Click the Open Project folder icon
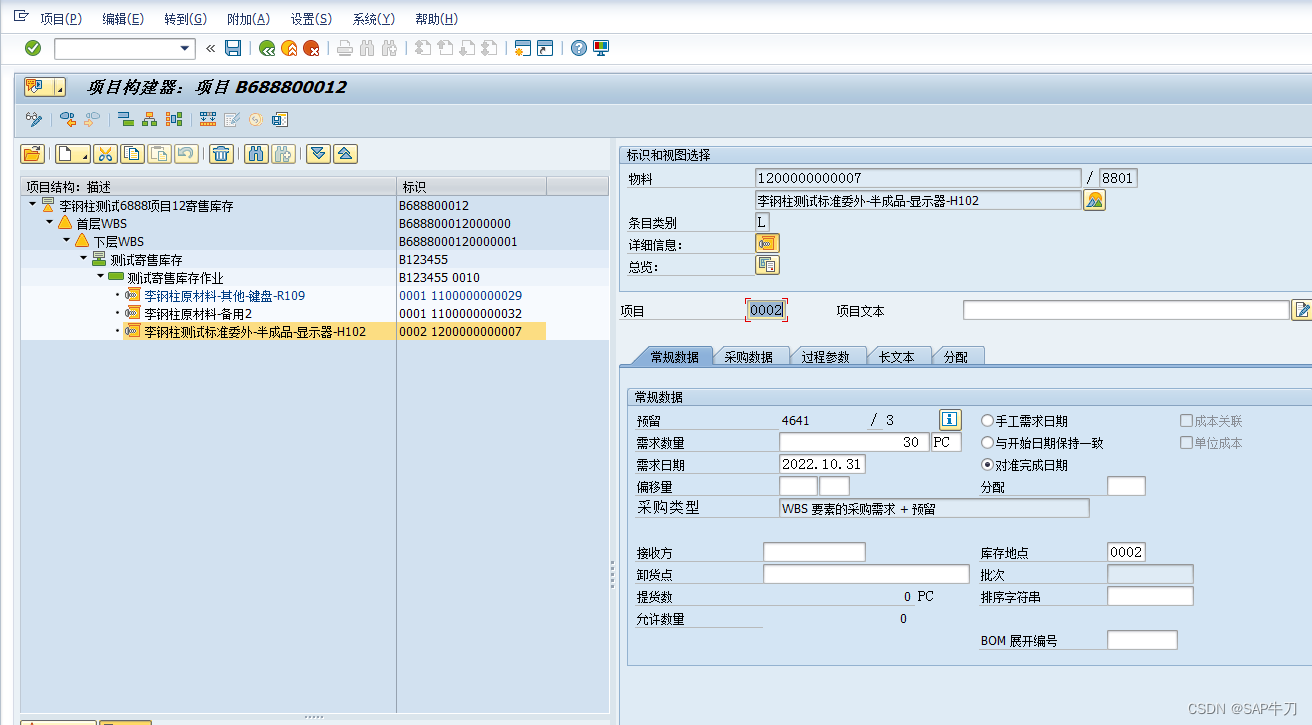Screen dimensions: 1312x725 pos(33,154)
